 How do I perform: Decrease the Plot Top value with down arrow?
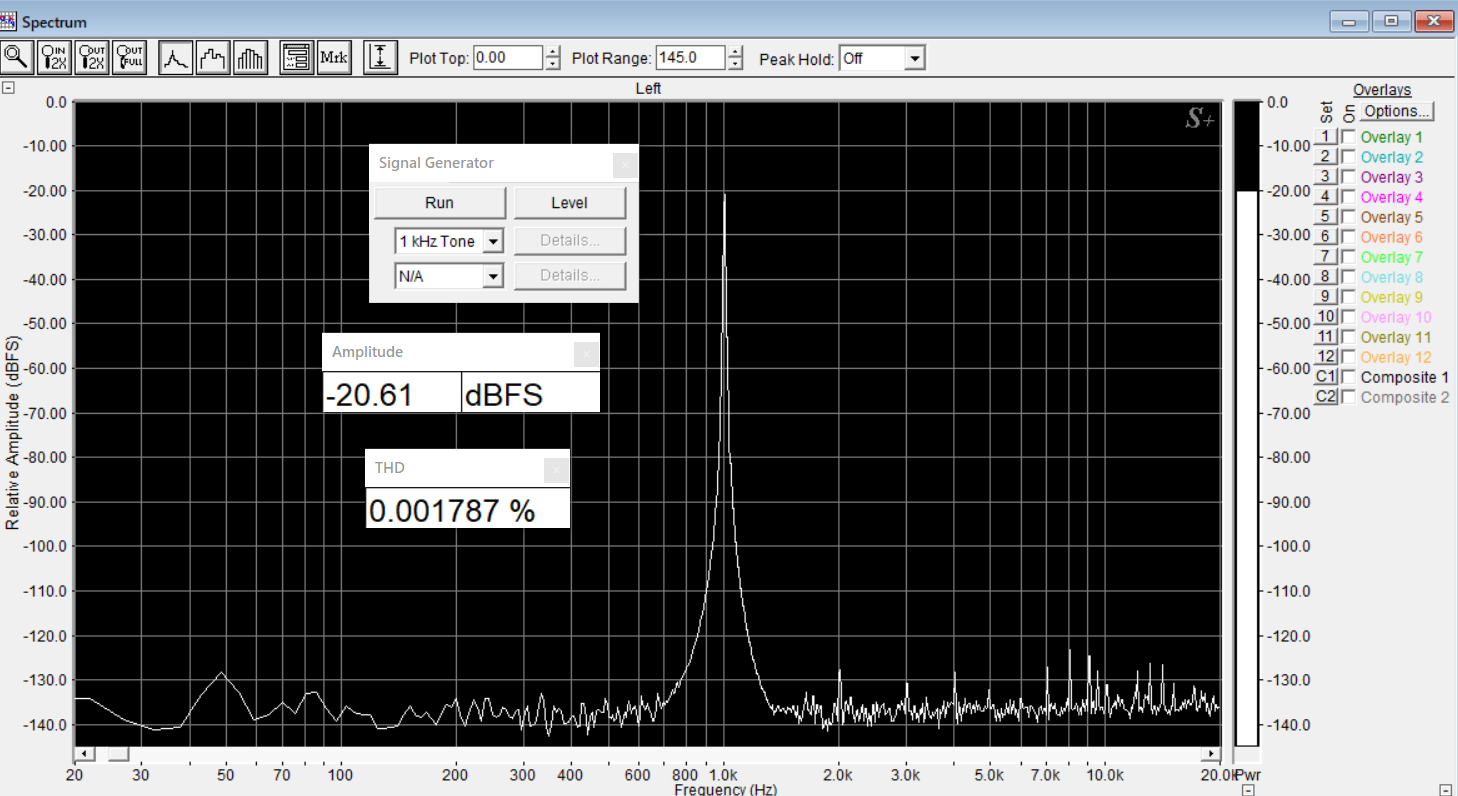tap(553, 64)
